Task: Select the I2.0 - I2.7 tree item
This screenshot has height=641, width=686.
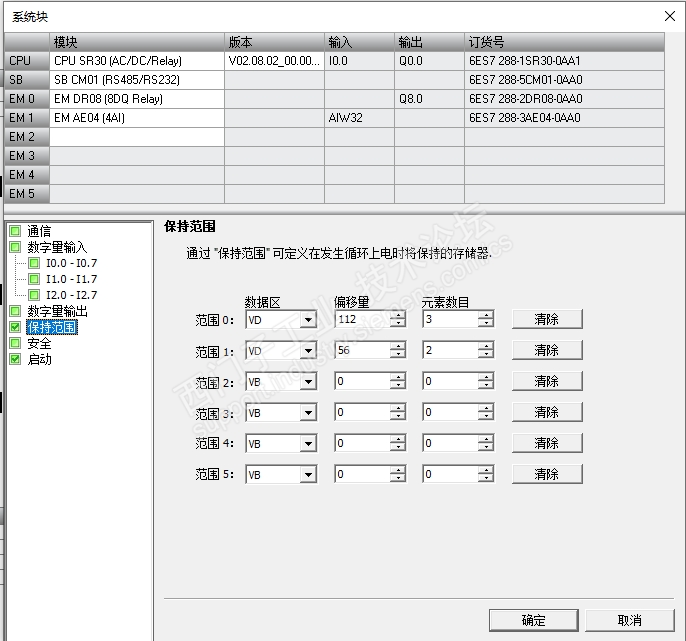Action: tap(72, 295)
